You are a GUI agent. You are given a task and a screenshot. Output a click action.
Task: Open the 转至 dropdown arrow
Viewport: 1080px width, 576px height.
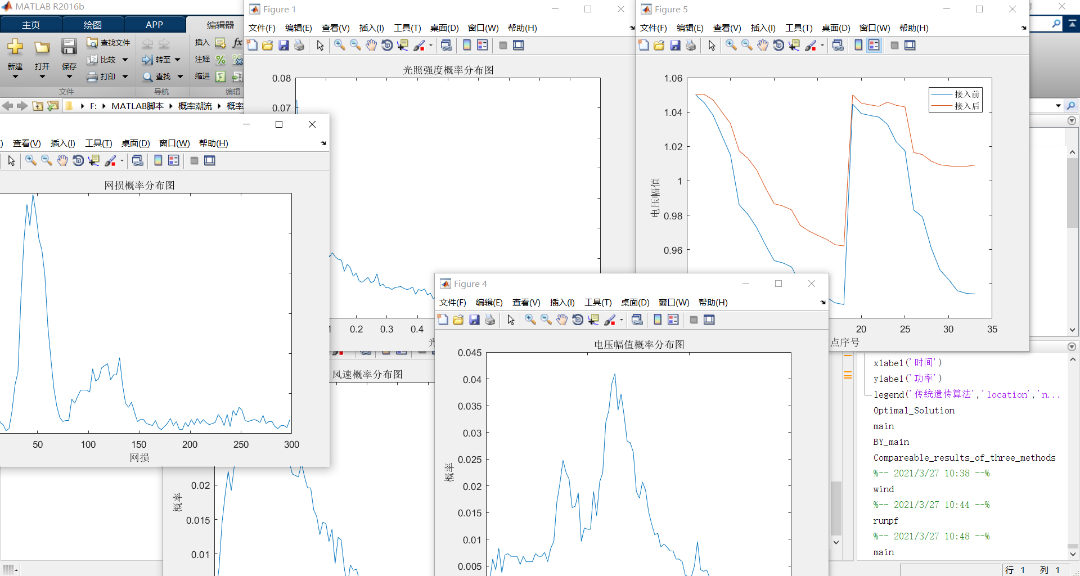pos(178,60)
